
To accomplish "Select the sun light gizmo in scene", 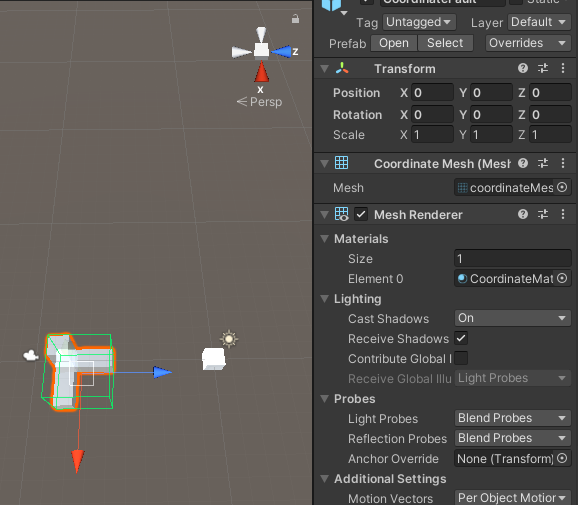I will point(229,339).
